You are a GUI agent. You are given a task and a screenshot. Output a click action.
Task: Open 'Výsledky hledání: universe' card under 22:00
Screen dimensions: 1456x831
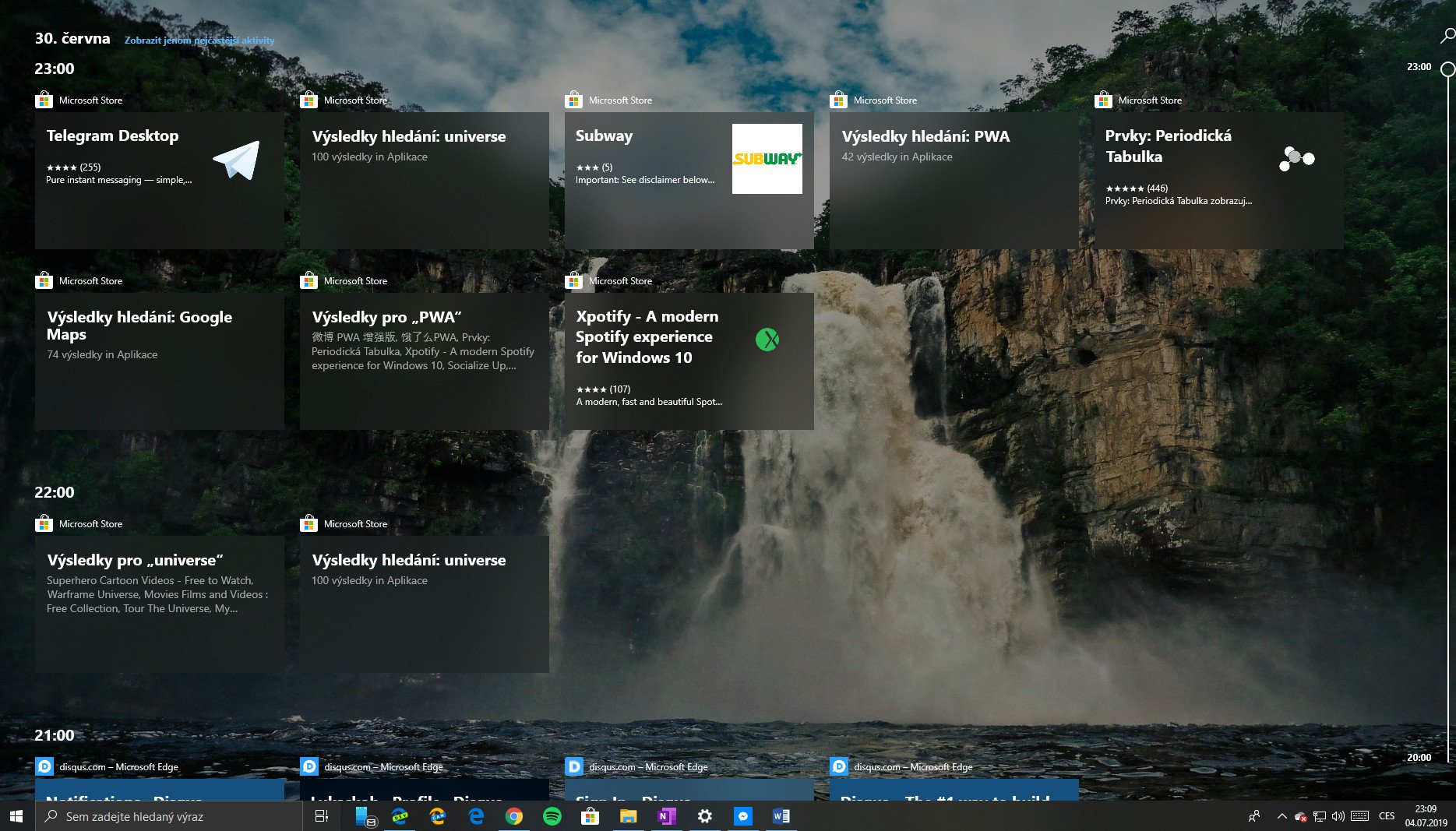tap(424, 604)
